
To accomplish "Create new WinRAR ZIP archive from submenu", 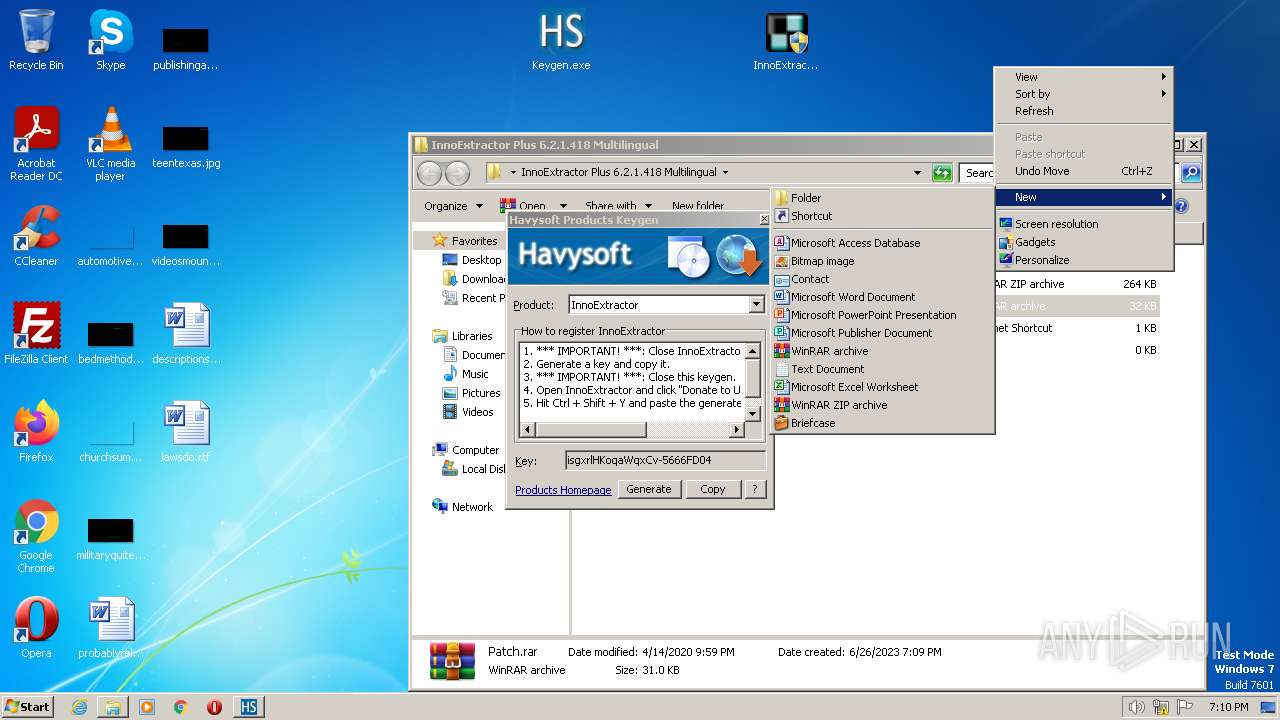I will 883,405.
